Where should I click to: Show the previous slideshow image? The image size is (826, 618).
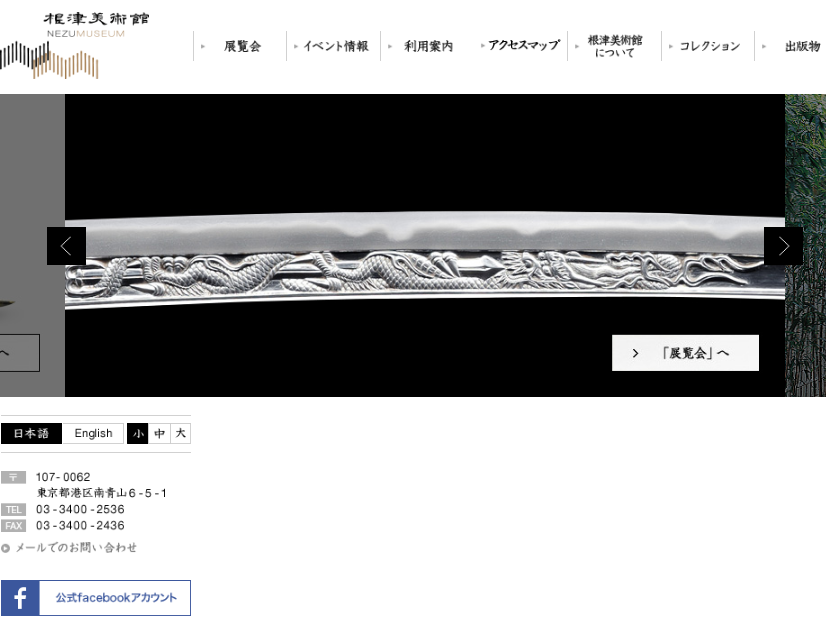pos(66,246)
